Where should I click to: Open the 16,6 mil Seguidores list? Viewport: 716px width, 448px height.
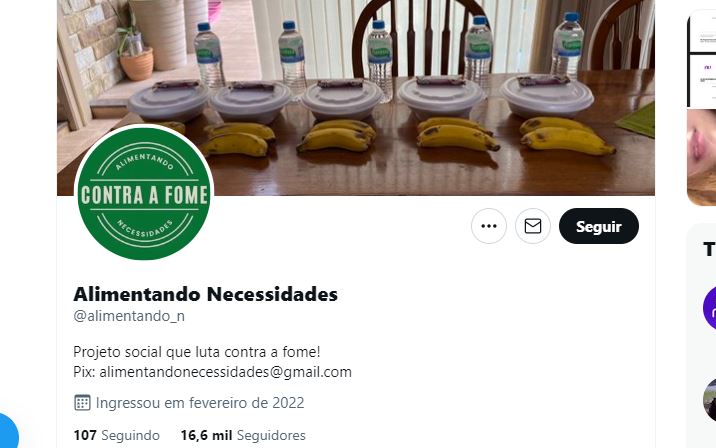click(x=243, y=435)
